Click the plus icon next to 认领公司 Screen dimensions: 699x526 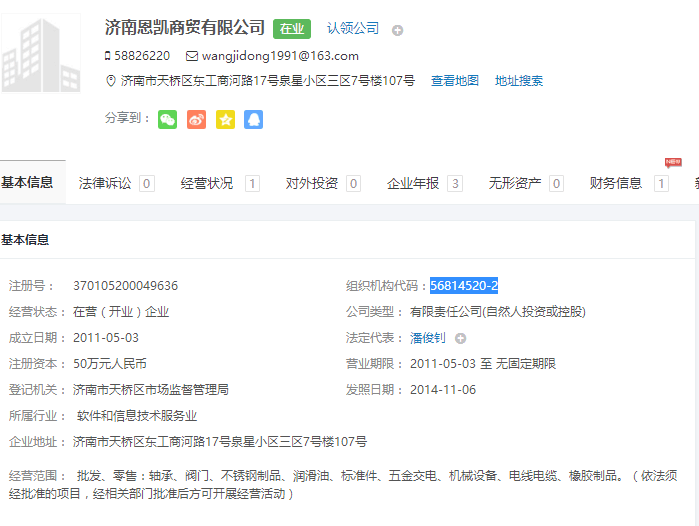[397, 30]
